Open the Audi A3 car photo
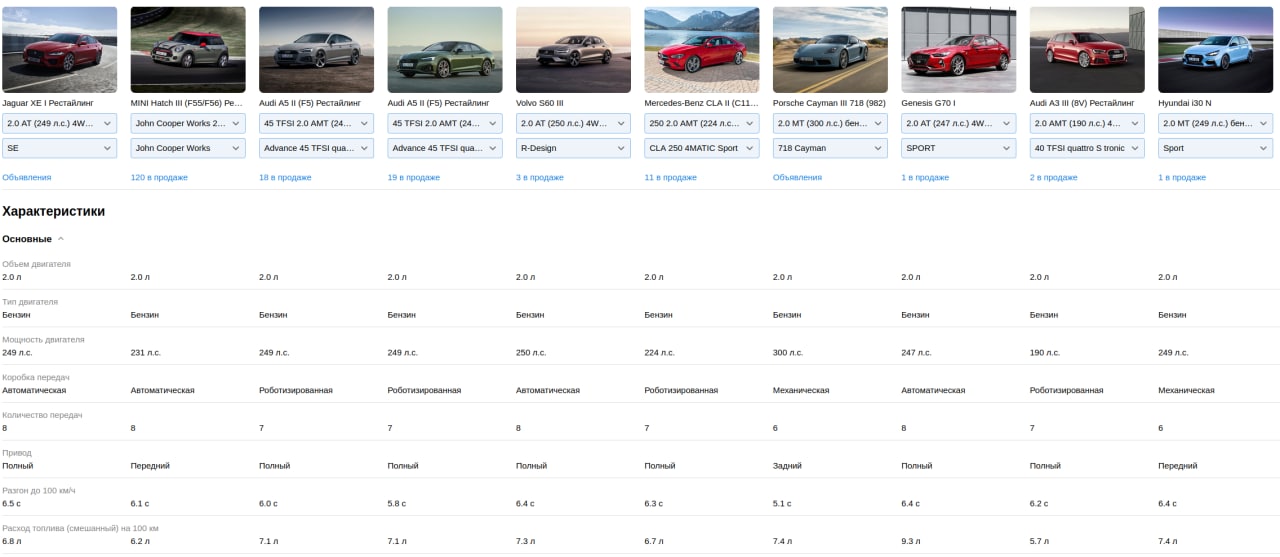 (1087, 50)
